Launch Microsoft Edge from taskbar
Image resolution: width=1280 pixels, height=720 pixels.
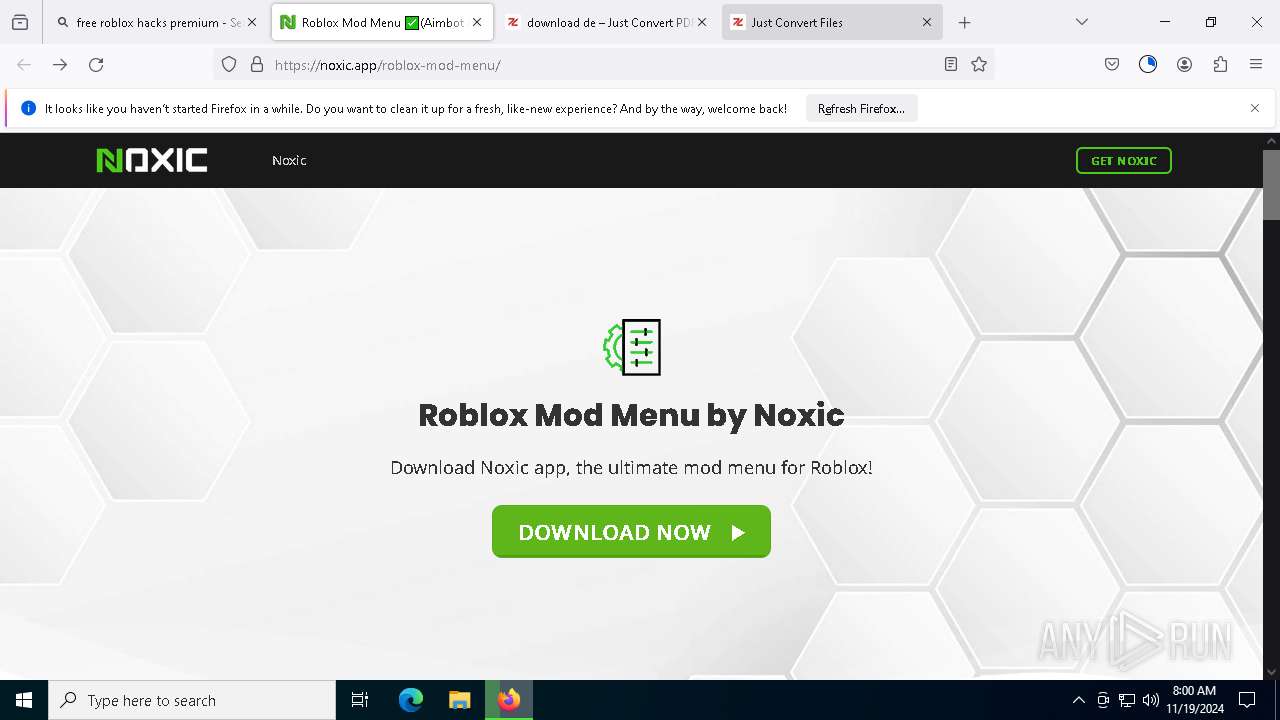pyautogui.click(x=411, y=700)
